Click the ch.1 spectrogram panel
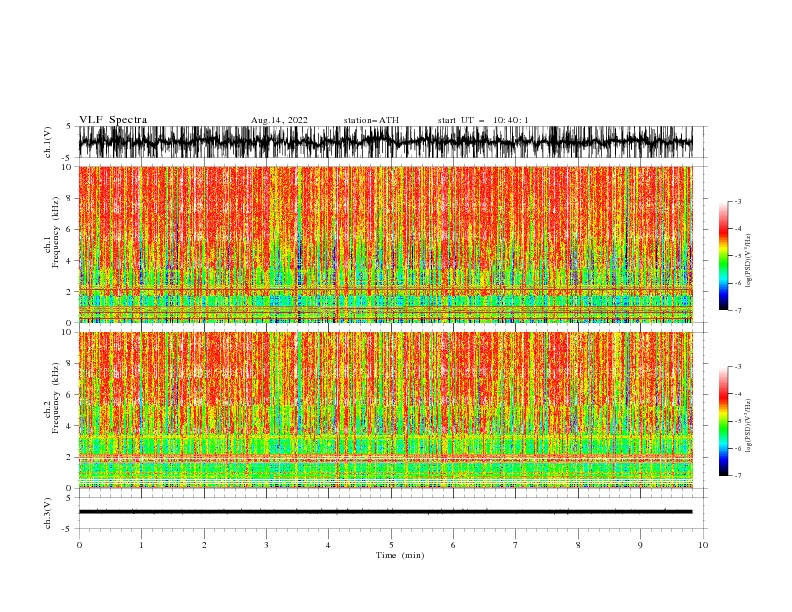Image resolution: width=792 pixels, height=612 pixels. 385,244
